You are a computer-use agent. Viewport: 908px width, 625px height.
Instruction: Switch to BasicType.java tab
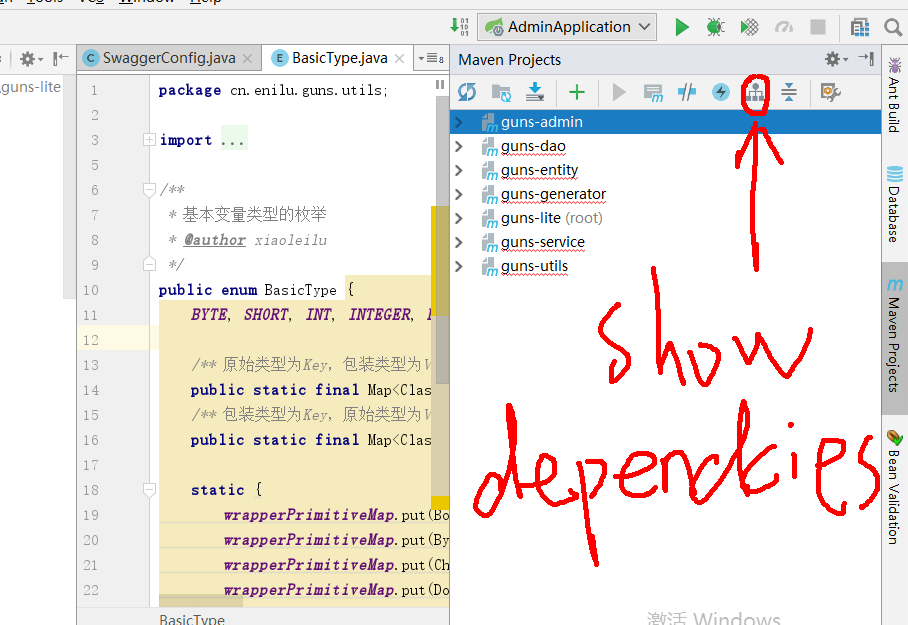coord(339,58)
